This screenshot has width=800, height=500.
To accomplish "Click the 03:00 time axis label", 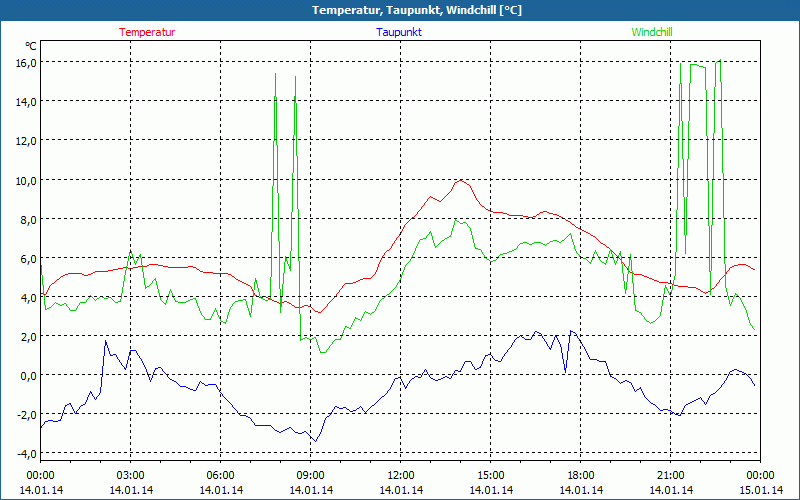I will tap(131, 476).
